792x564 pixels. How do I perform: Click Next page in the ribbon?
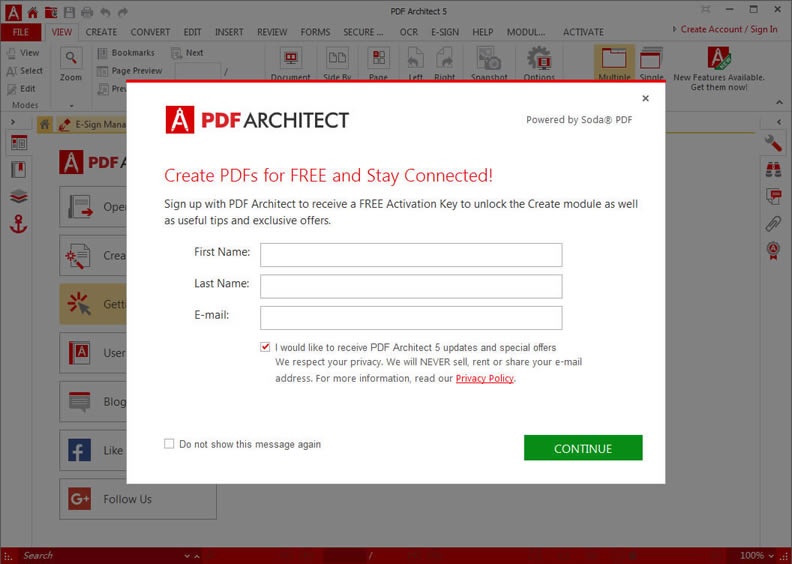[187, 53]
